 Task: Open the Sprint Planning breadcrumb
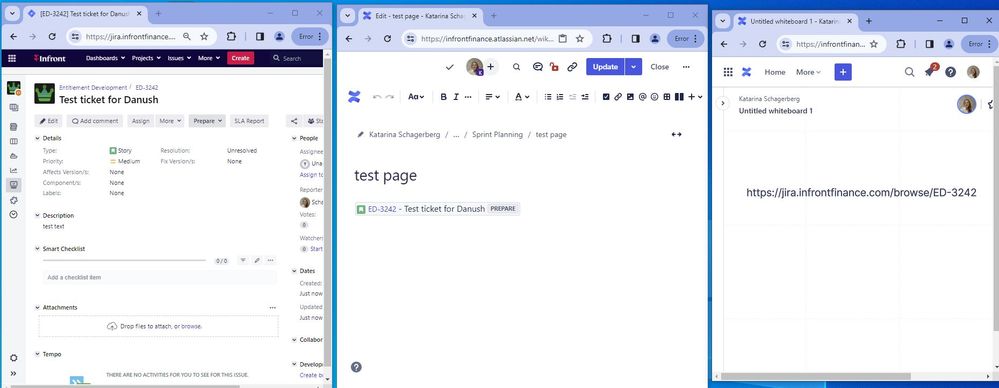(x=497, y=134)
